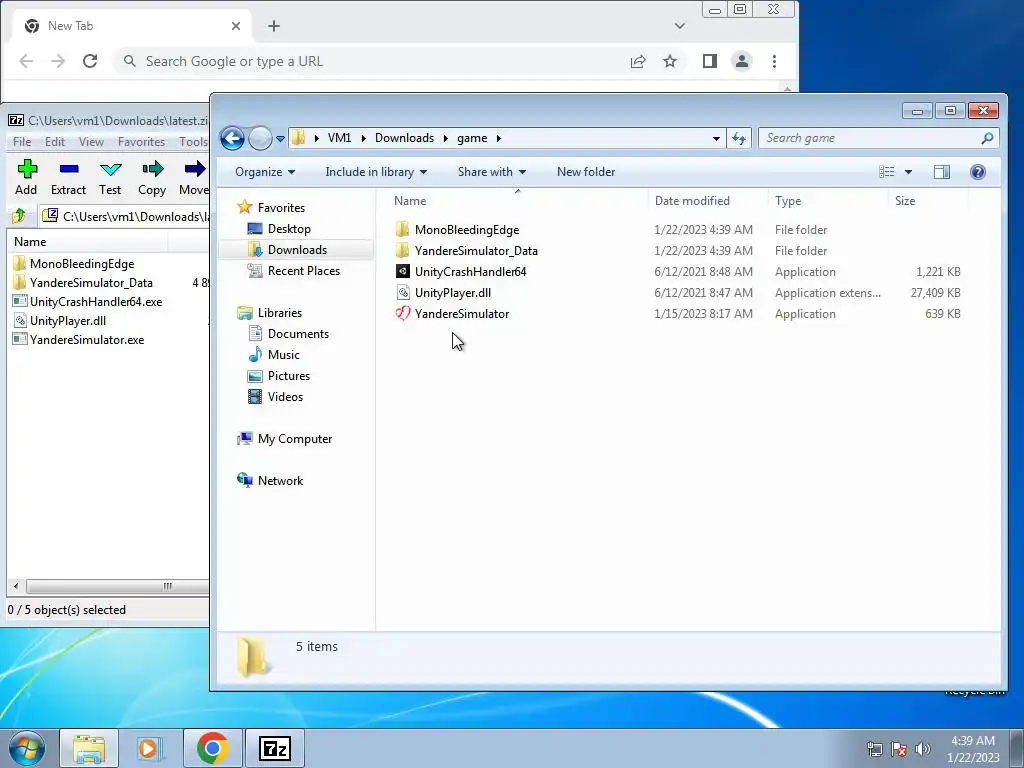The width and height of the screenshot is (1024, 768).
Task: Click the Windows Start button
Action: point(27,748)
